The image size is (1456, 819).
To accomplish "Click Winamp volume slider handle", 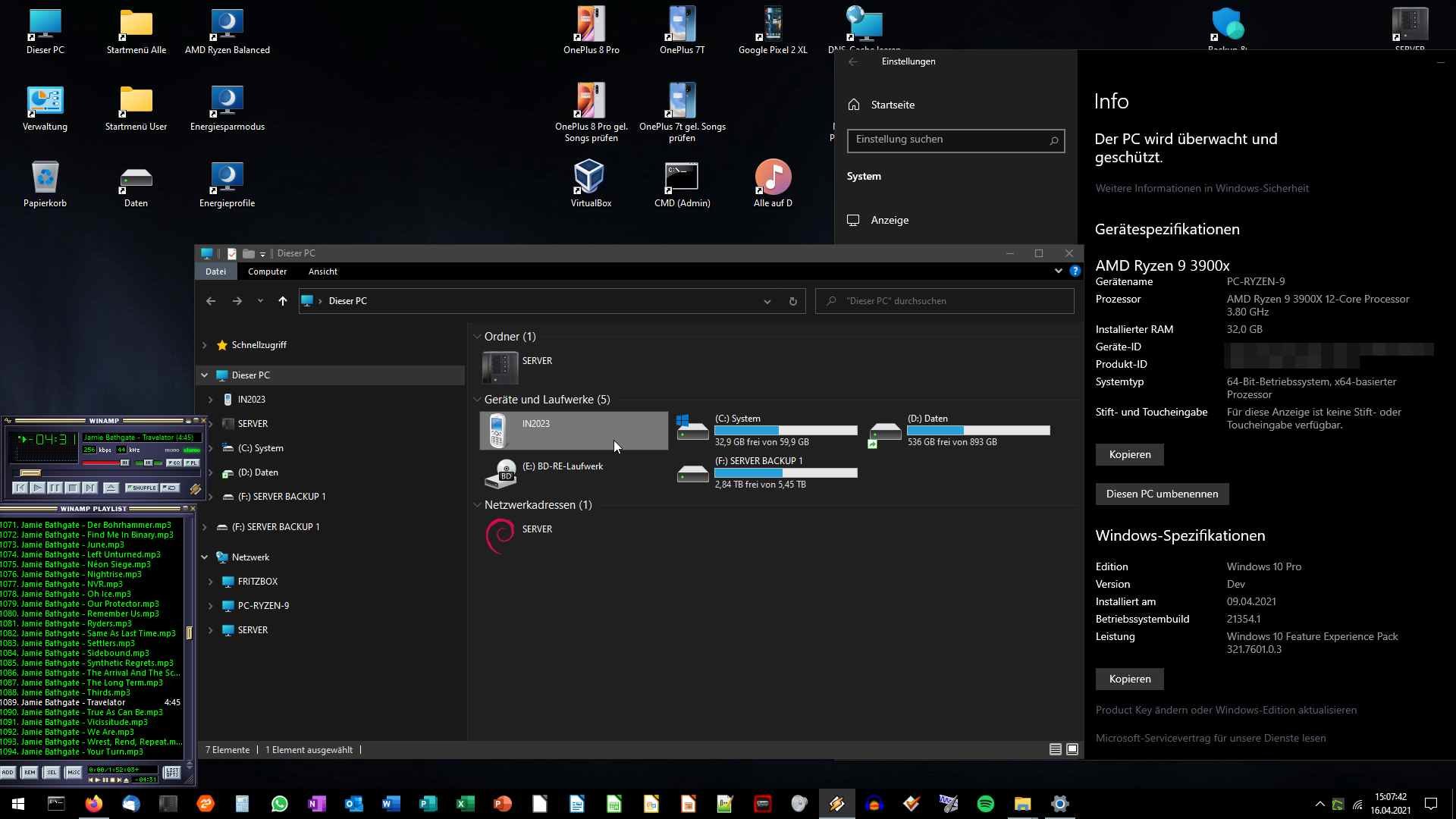I will point(125,463).
